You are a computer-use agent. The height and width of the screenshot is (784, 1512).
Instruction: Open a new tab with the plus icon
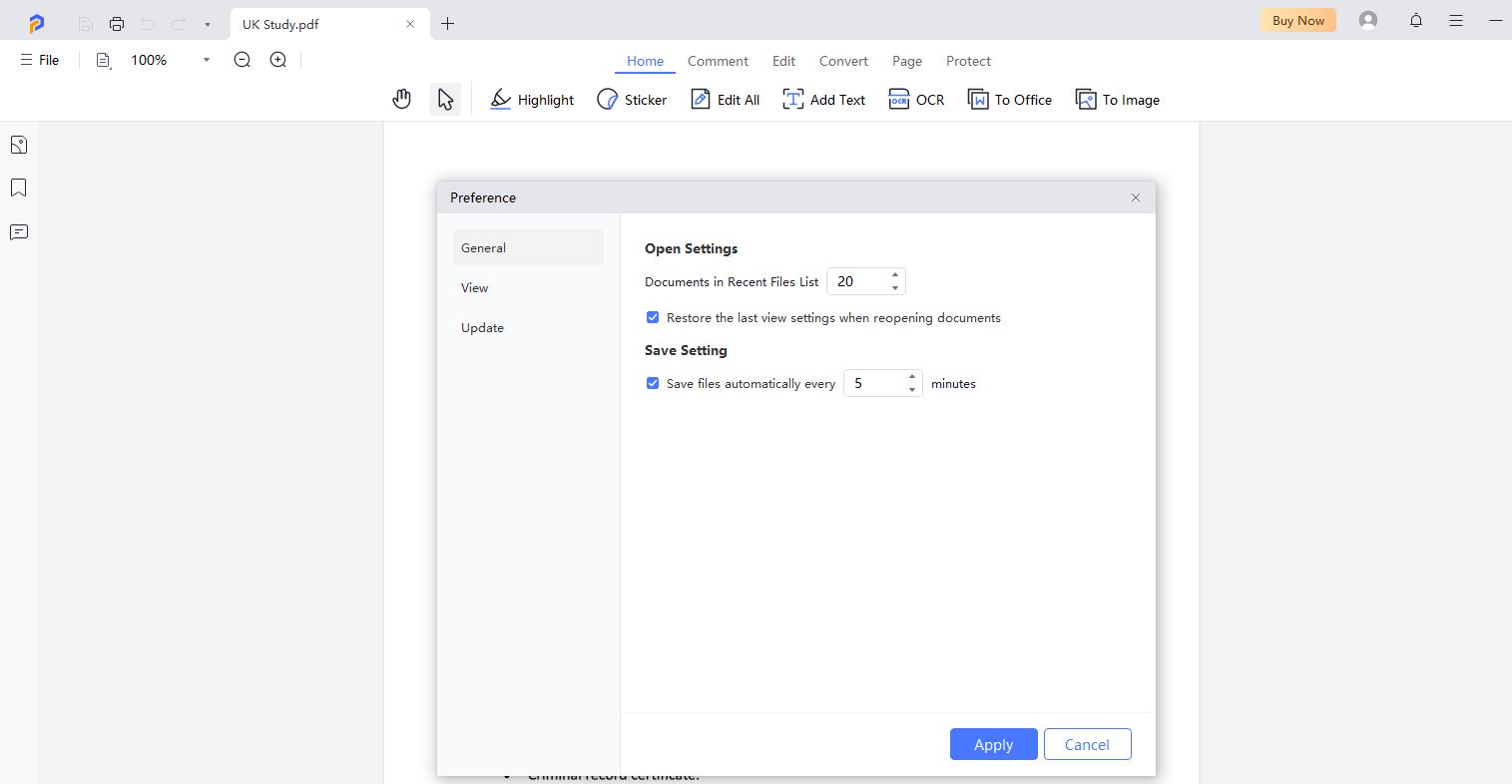coord(448,24)
